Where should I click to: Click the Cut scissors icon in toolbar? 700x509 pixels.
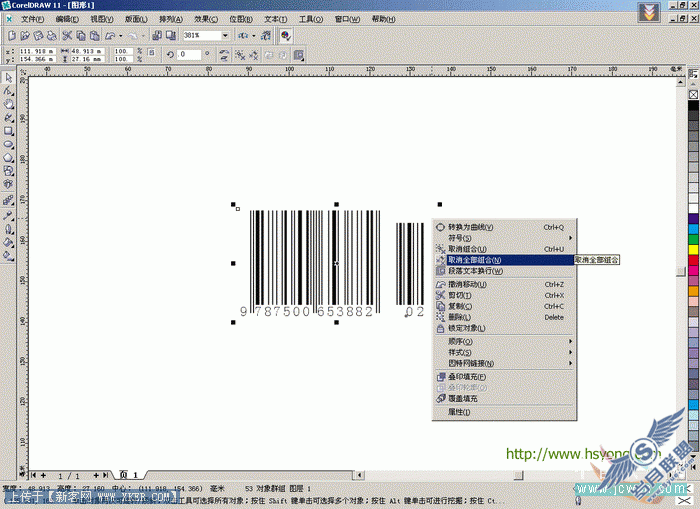pyautogui.click(x=67, y=35)
